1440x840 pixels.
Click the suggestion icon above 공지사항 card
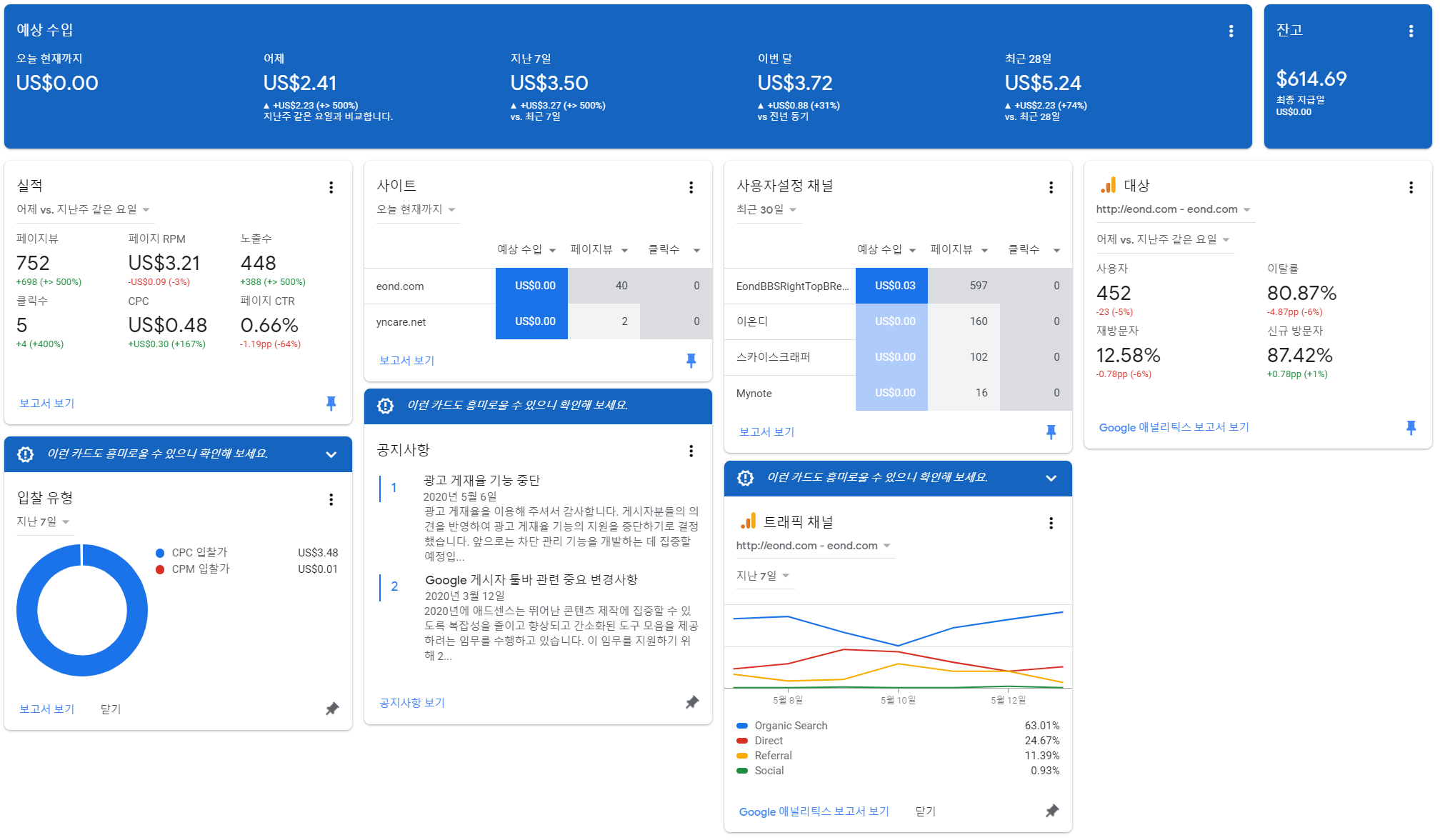[385, 406]
